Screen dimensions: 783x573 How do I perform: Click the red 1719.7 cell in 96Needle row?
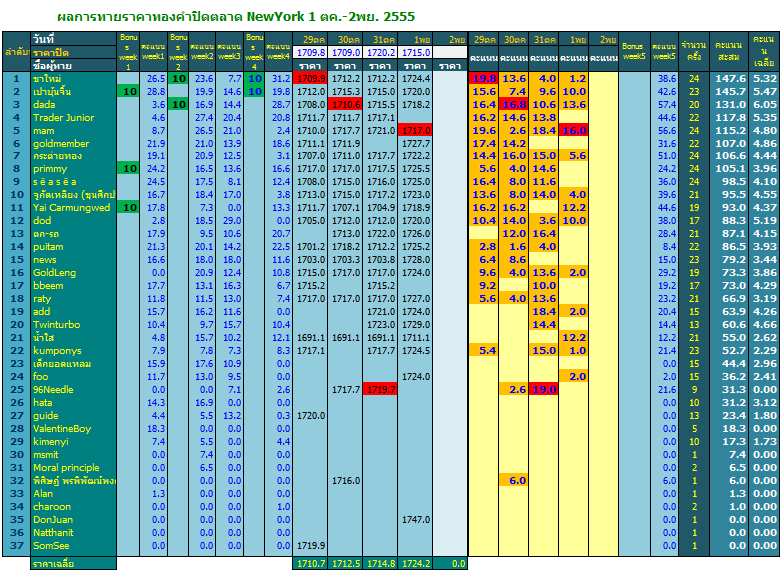coord(380,390)
